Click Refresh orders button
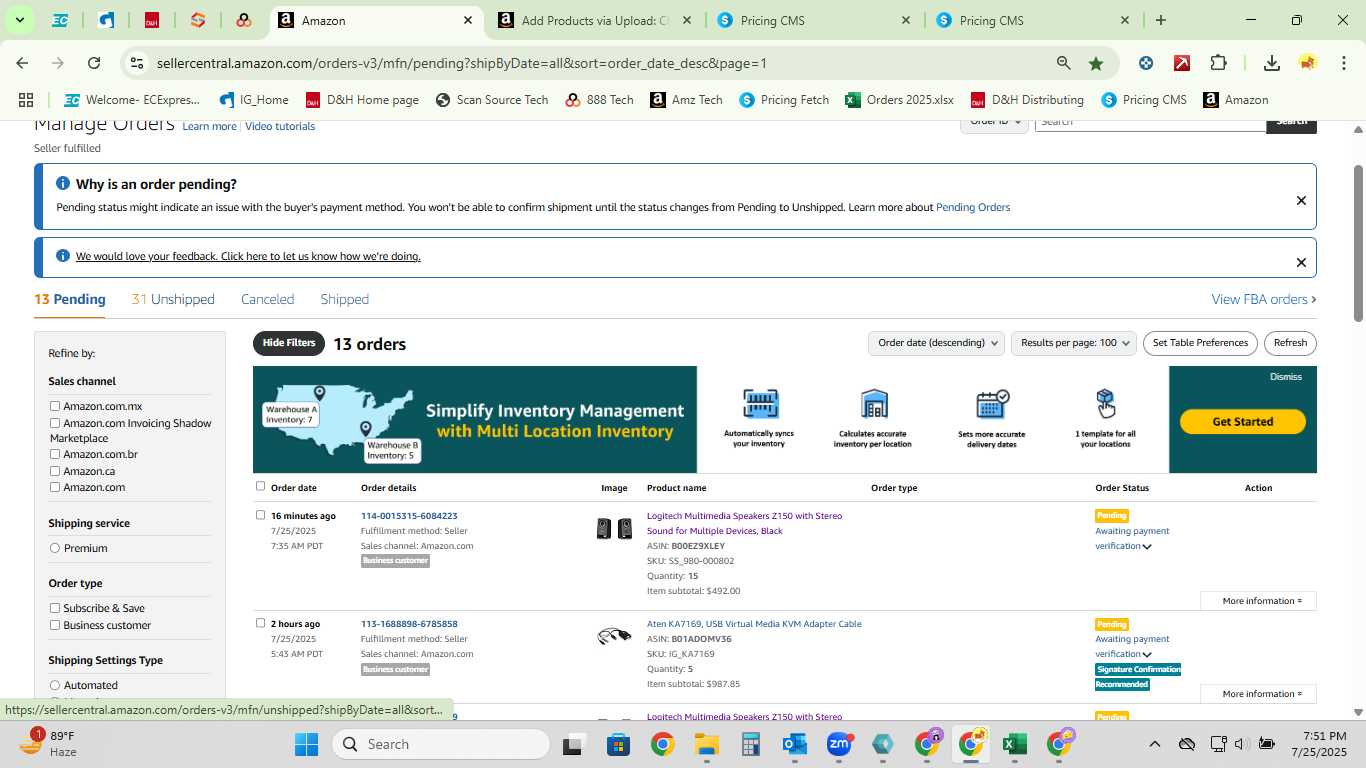The height and width of the screenshot is (768, 1366). (x=1290, y=343)
